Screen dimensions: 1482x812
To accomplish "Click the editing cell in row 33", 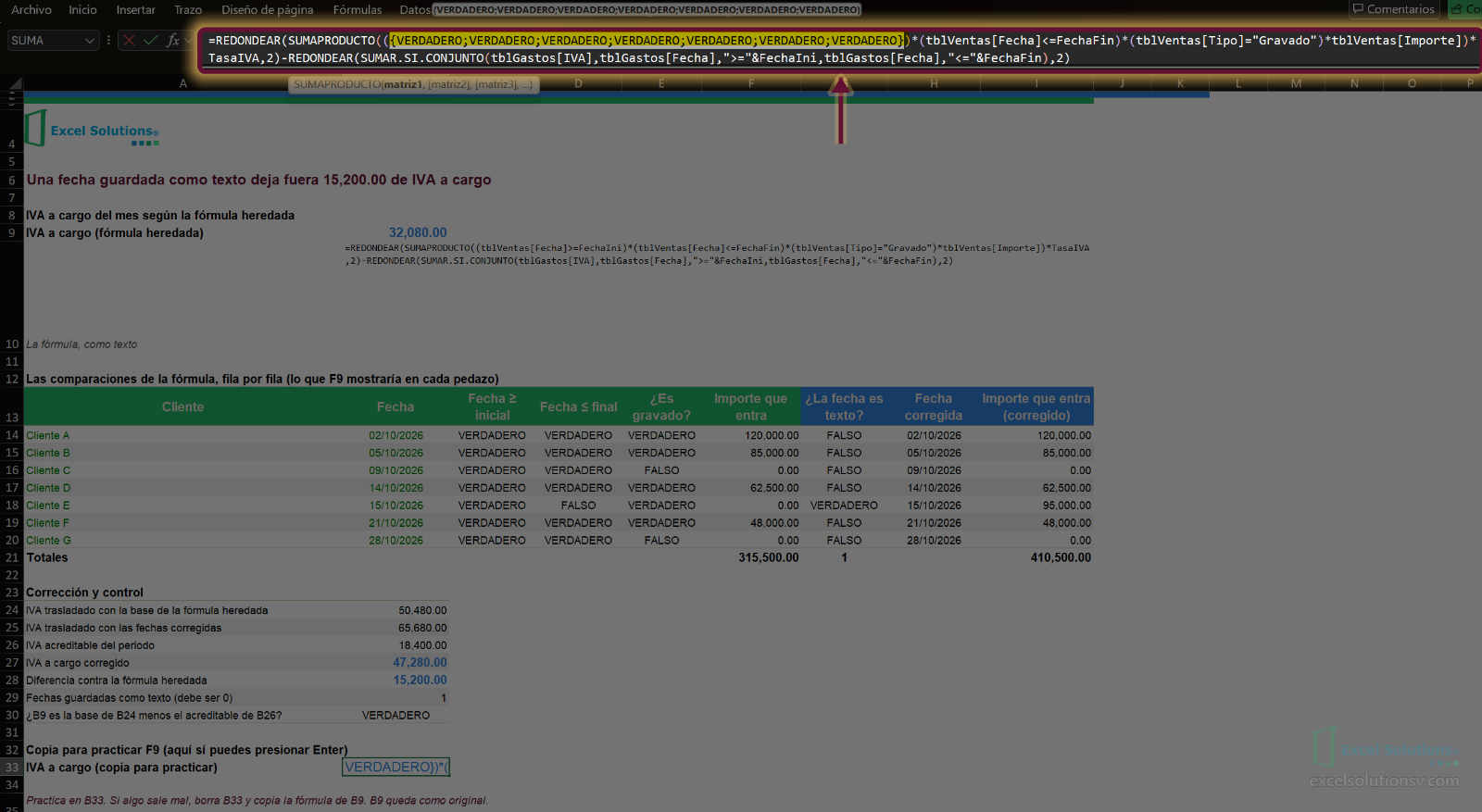I will click(396, 768).
